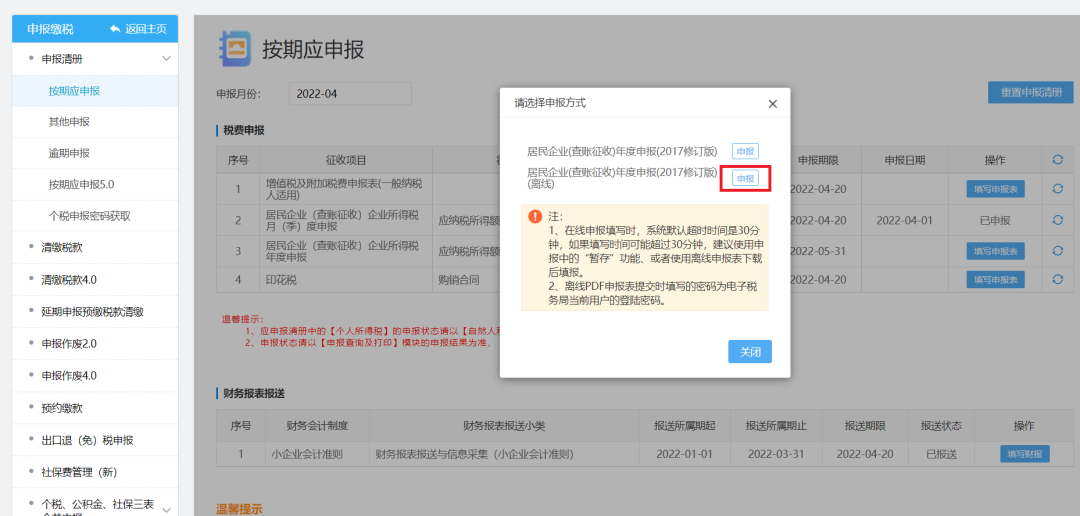Open 其他申报 sidebar item
The width and height of the screenshot is (1080, 516).
69,122
